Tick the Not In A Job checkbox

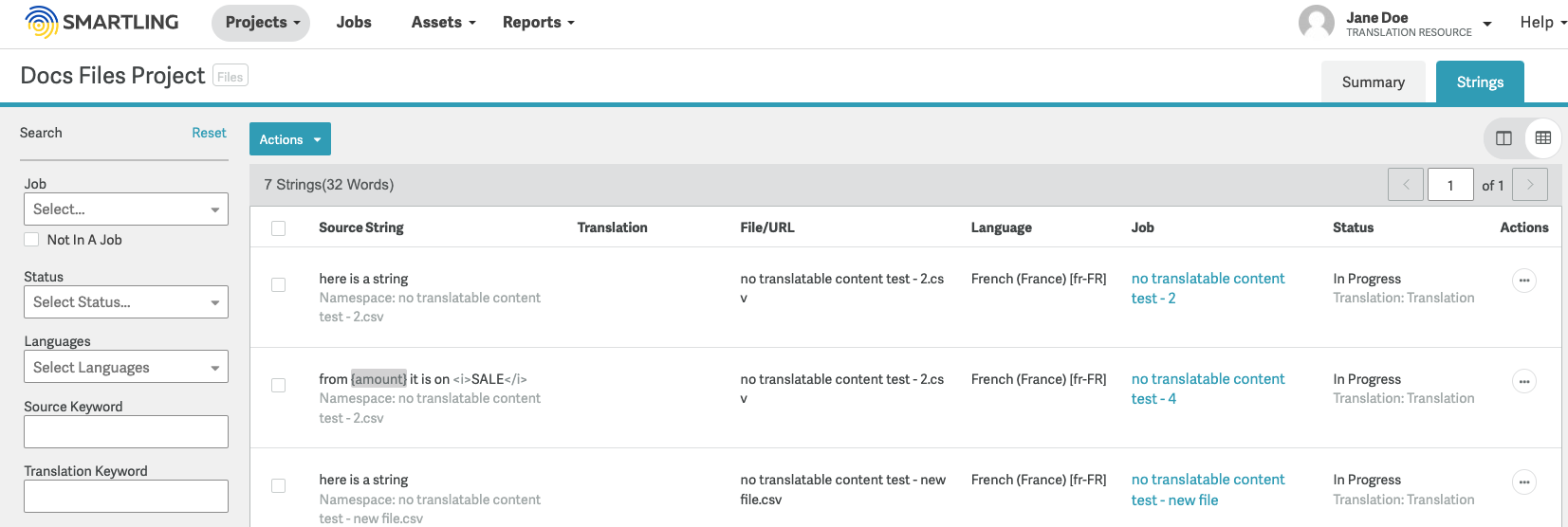[31, 240]
